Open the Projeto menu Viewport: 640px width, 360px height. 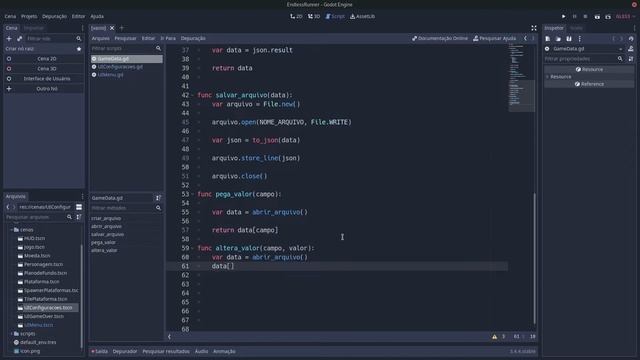29,16
